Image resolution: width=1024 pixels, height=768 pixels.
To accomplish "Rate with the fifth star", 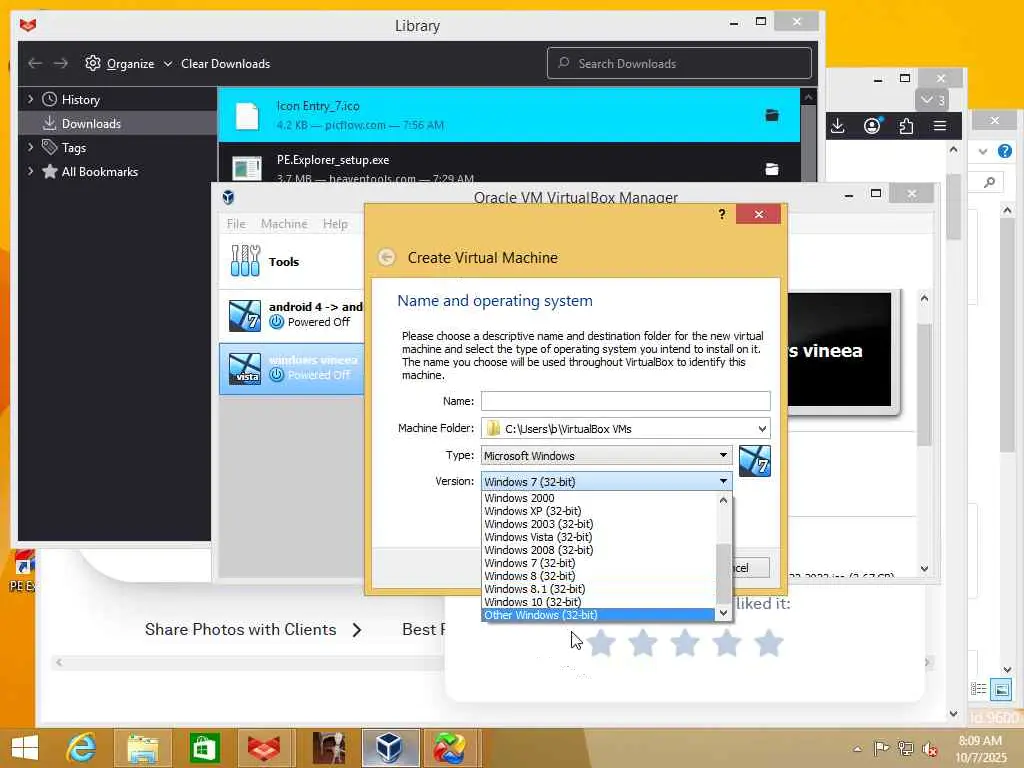I will 769,643.
